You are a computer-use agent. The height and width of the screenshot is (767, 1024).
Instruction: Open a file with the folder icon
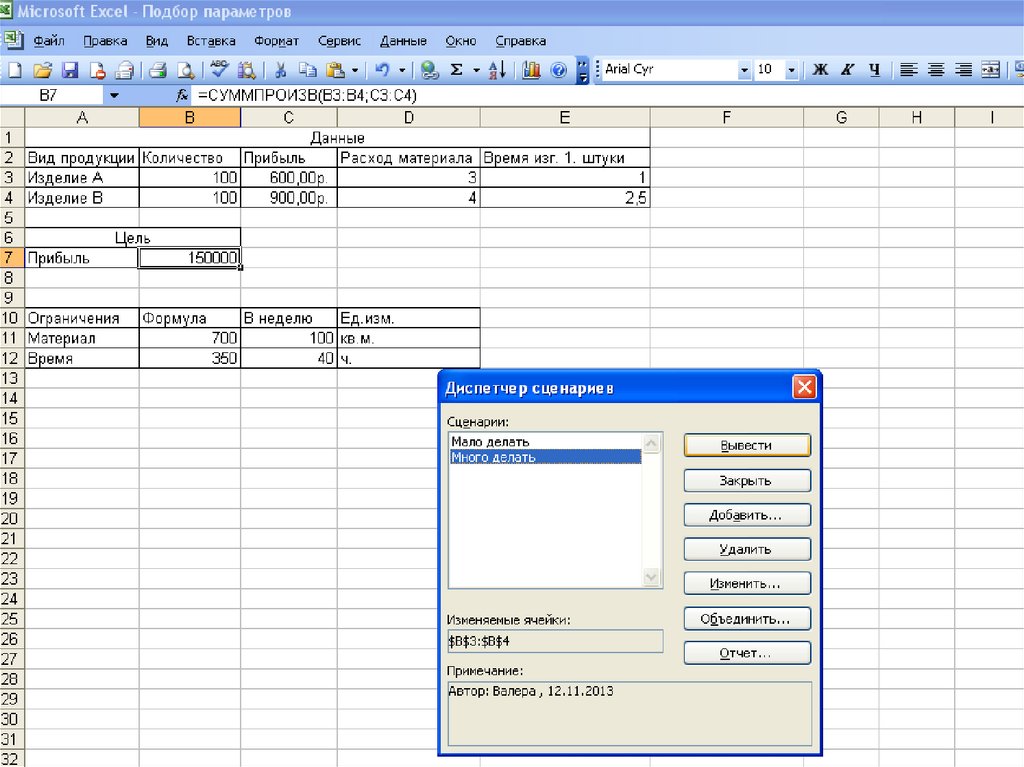(x=42, y=70)
